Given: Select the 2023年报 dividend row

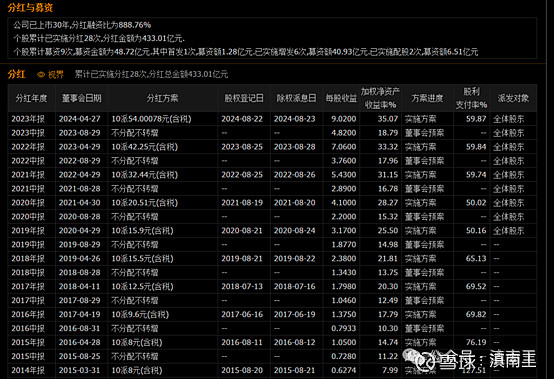Looking at the screenshot, I should tap(272, 119).
